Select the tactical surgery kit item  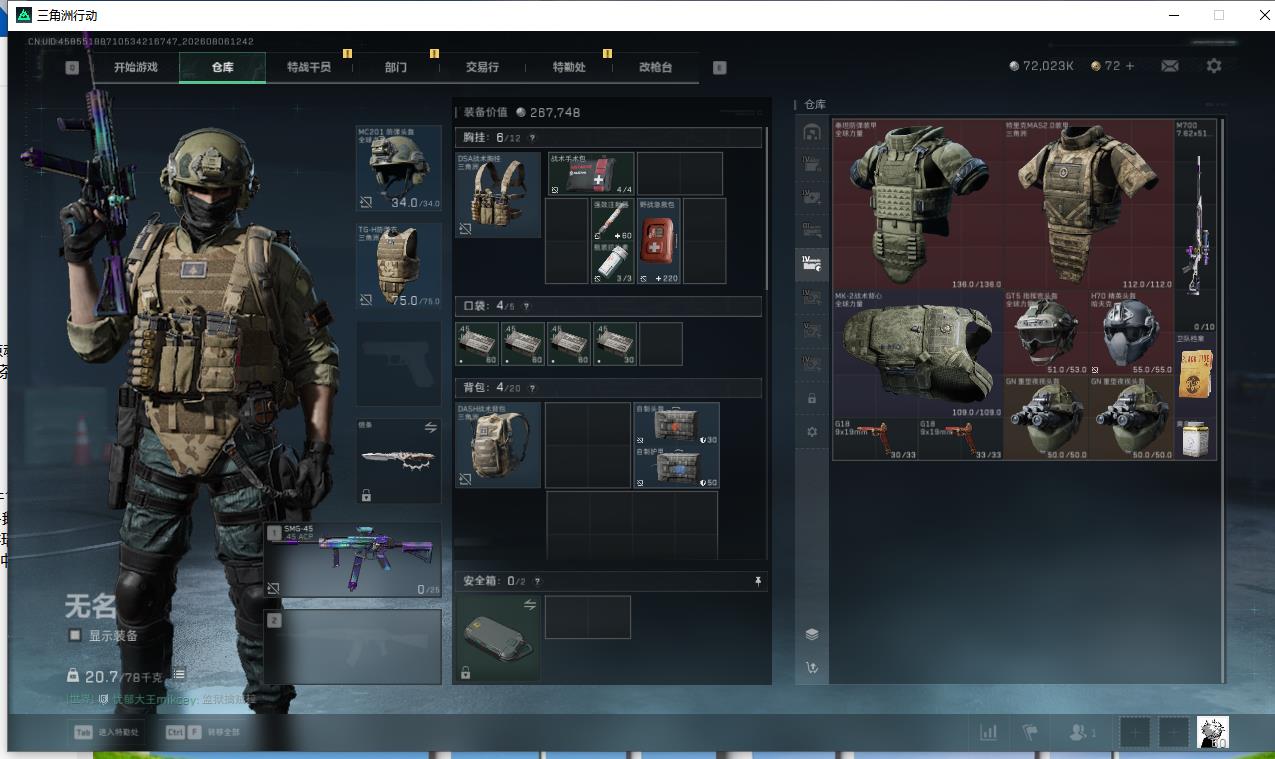point(591,174)
